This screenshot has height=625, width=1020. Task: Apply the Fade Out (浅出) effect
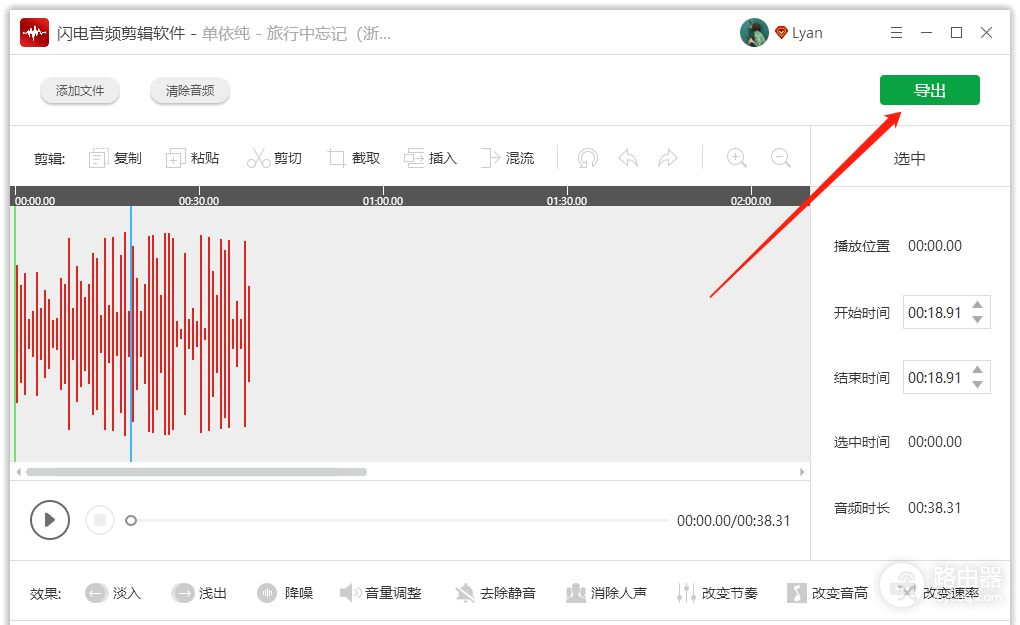tap(198, 592)
